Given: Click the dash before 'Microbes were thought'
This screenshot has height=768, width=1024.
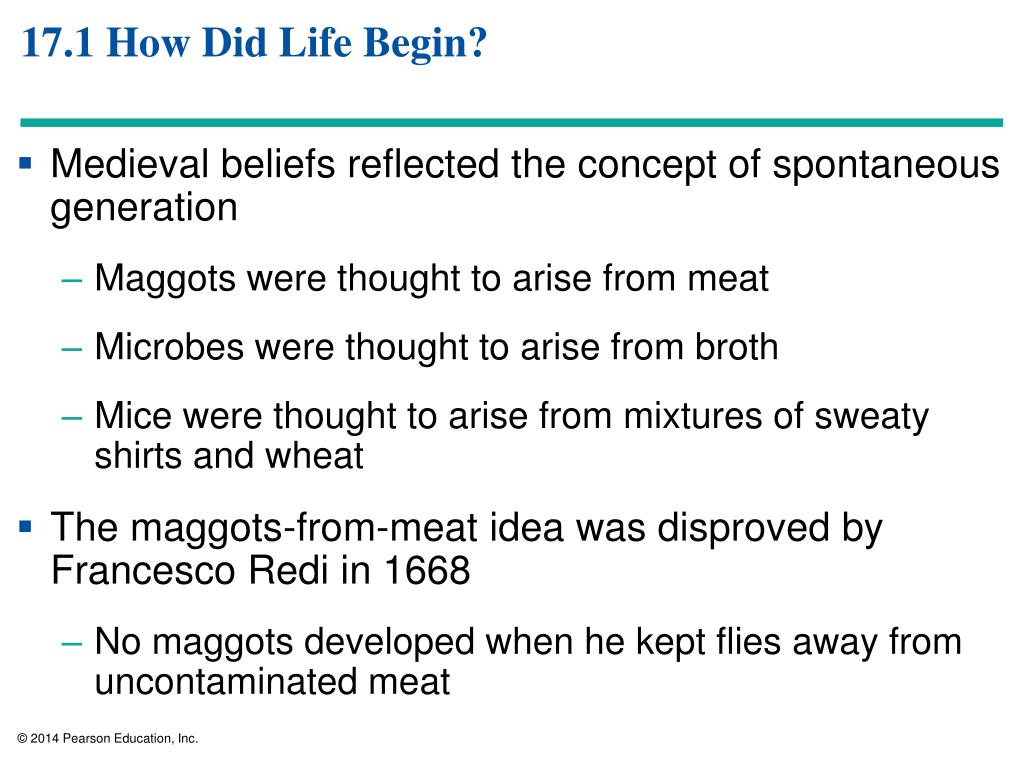Looking at the screenshot, I should (x=71, y=349).
